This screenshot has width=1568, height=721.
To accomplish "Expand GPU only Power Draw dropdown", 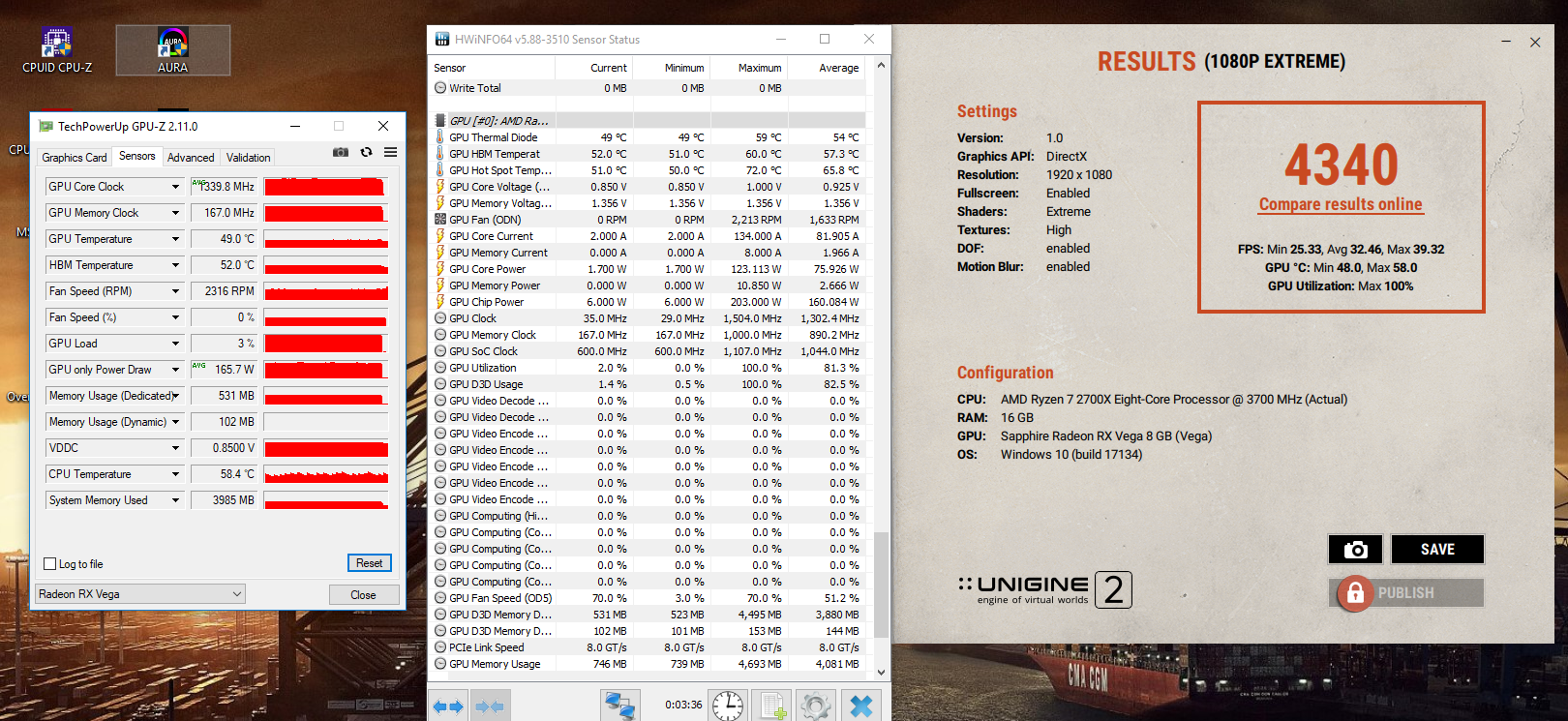I will pos(175,370).
